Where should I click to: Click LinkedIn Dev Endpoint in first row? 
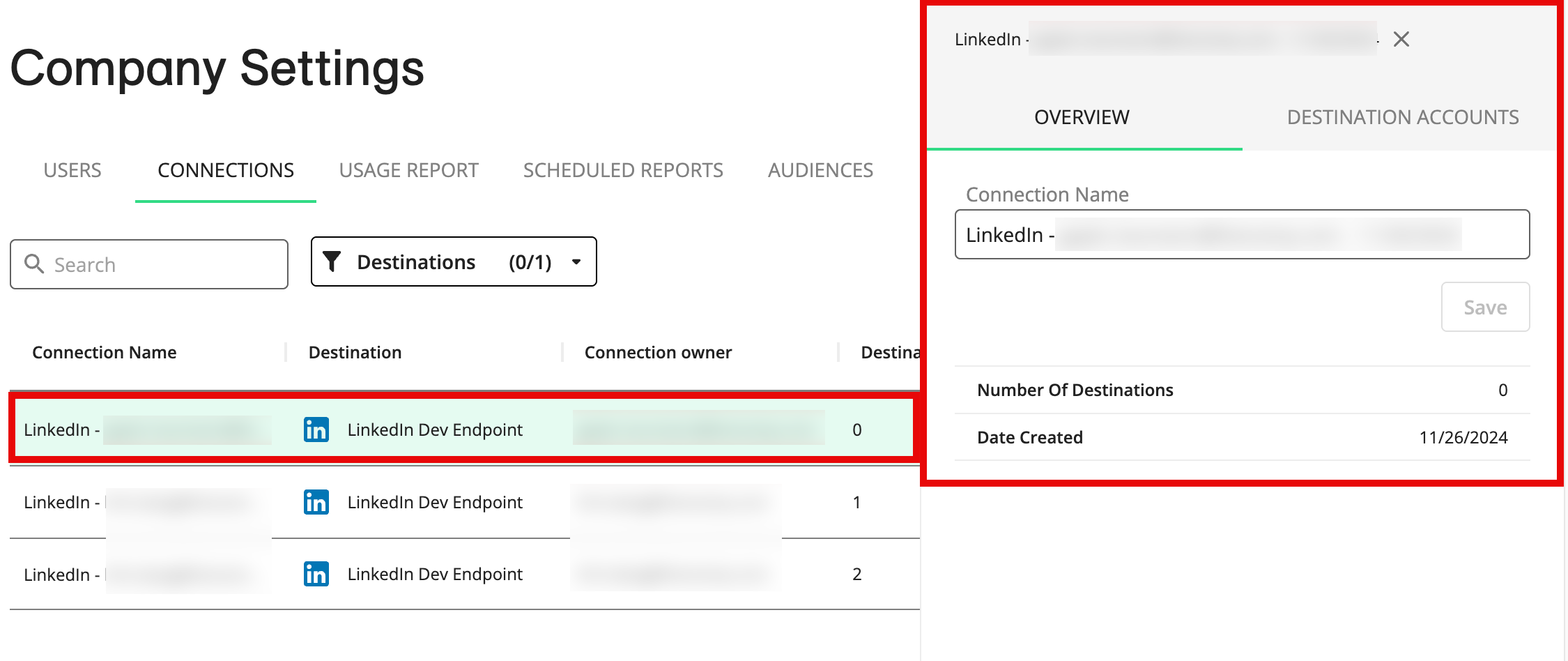[x=435, y=430]
